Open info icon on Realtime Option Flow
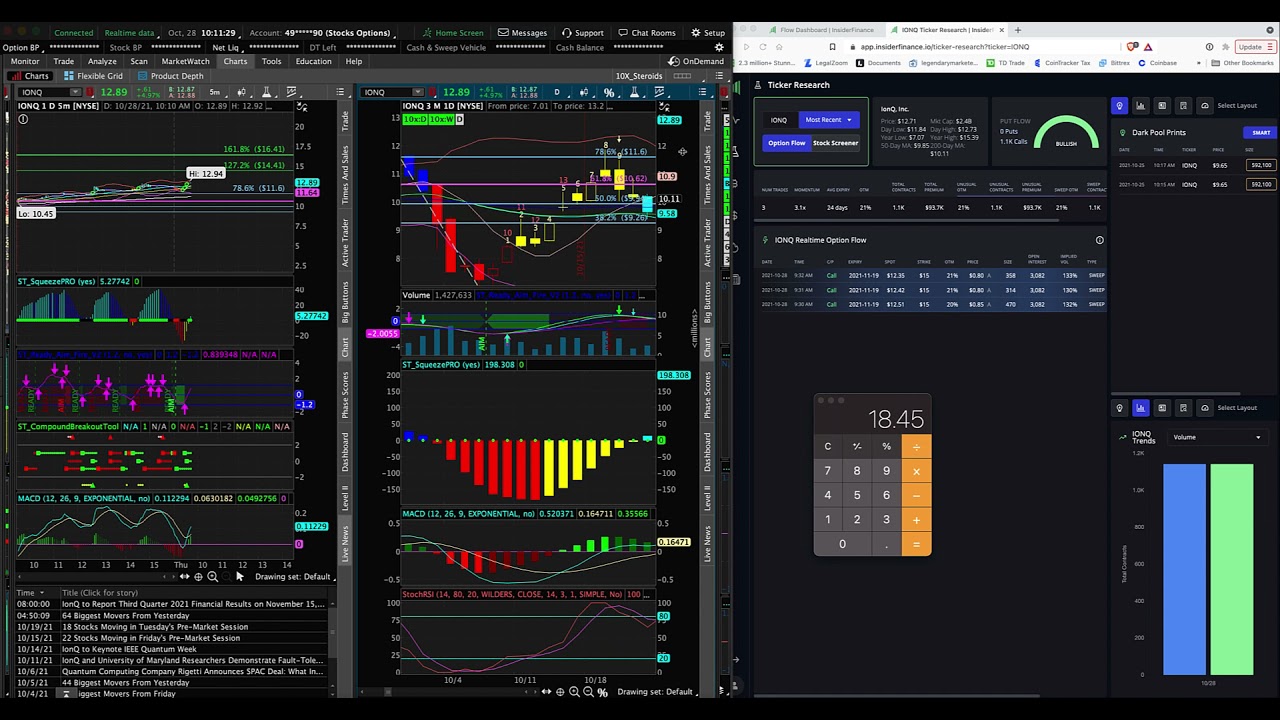 1099,240
